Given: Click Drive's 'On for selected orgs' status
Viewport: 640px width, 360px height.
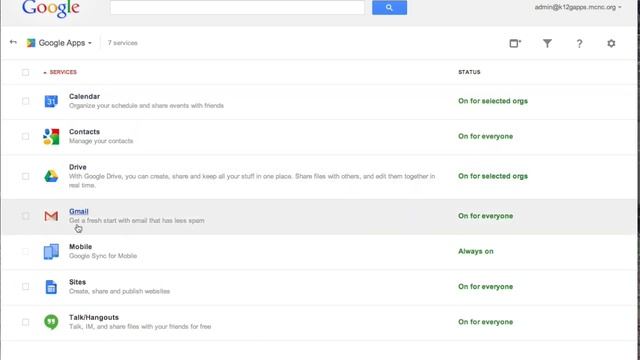Looking at the screenshot, I should click(493, 176).
